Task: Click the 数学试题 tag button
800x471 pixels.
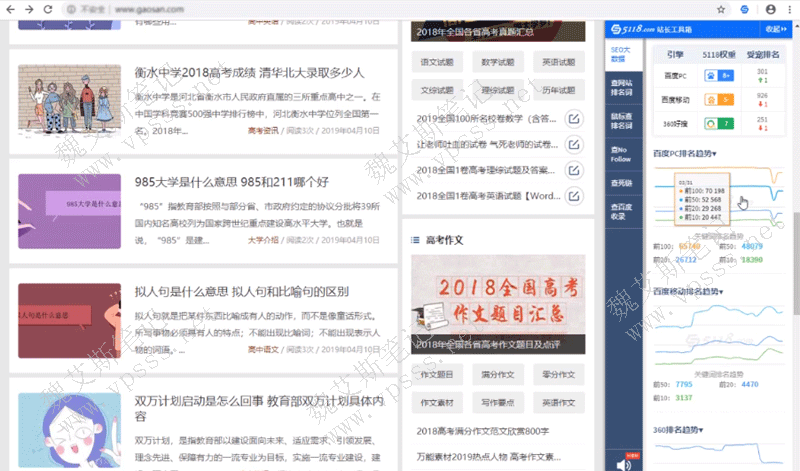Action: pos(497,62)
